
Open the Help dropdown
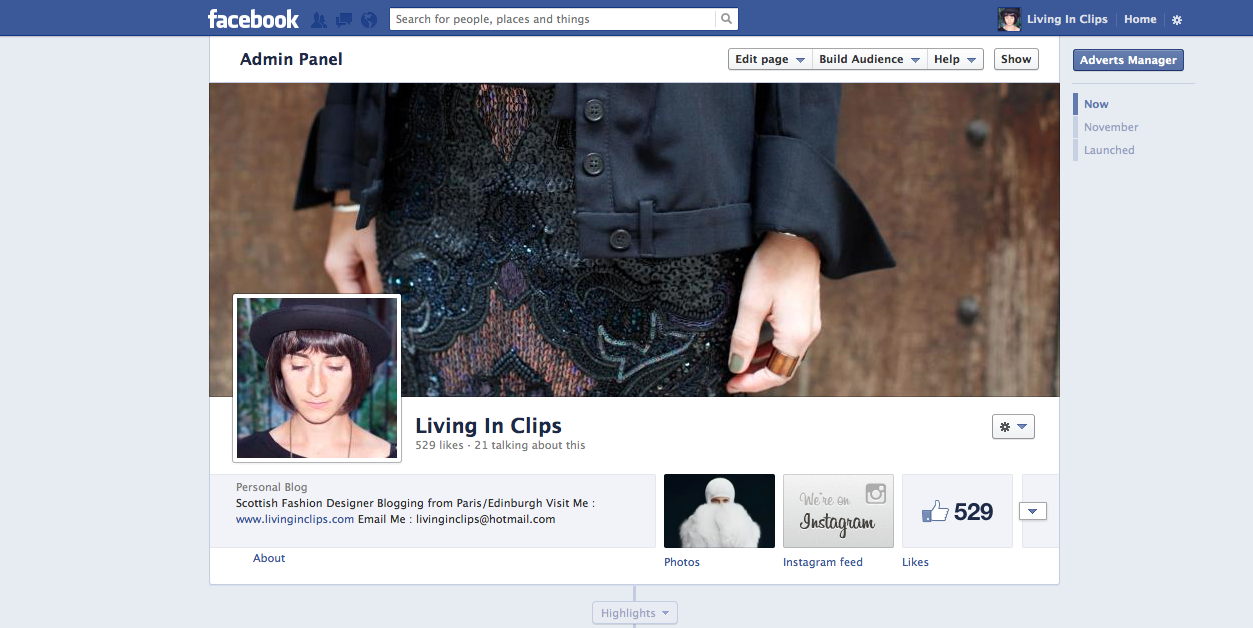(x=955, y=59)
